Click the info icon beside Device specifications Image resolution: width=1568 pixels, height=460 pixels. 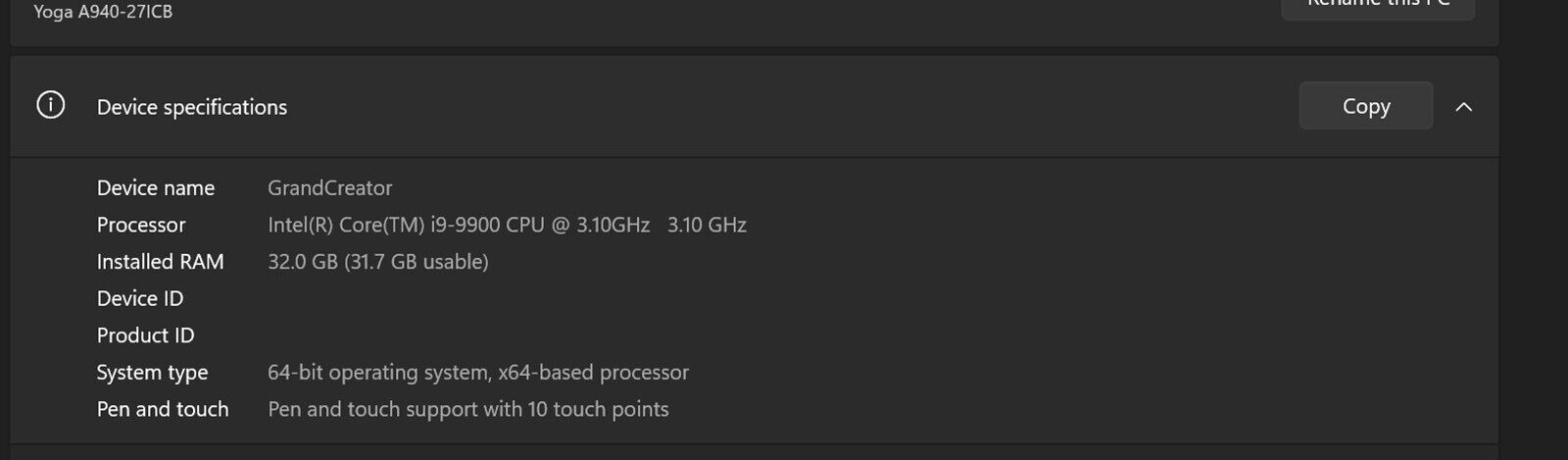pyautogui.click(x=50, y=105)
